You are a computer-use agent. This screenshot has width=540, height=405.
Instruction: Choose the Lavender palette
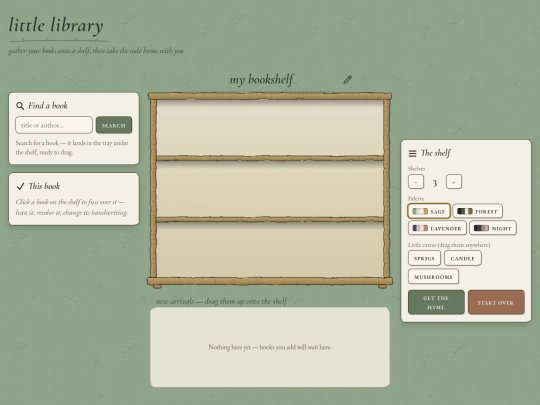[437, 228]
